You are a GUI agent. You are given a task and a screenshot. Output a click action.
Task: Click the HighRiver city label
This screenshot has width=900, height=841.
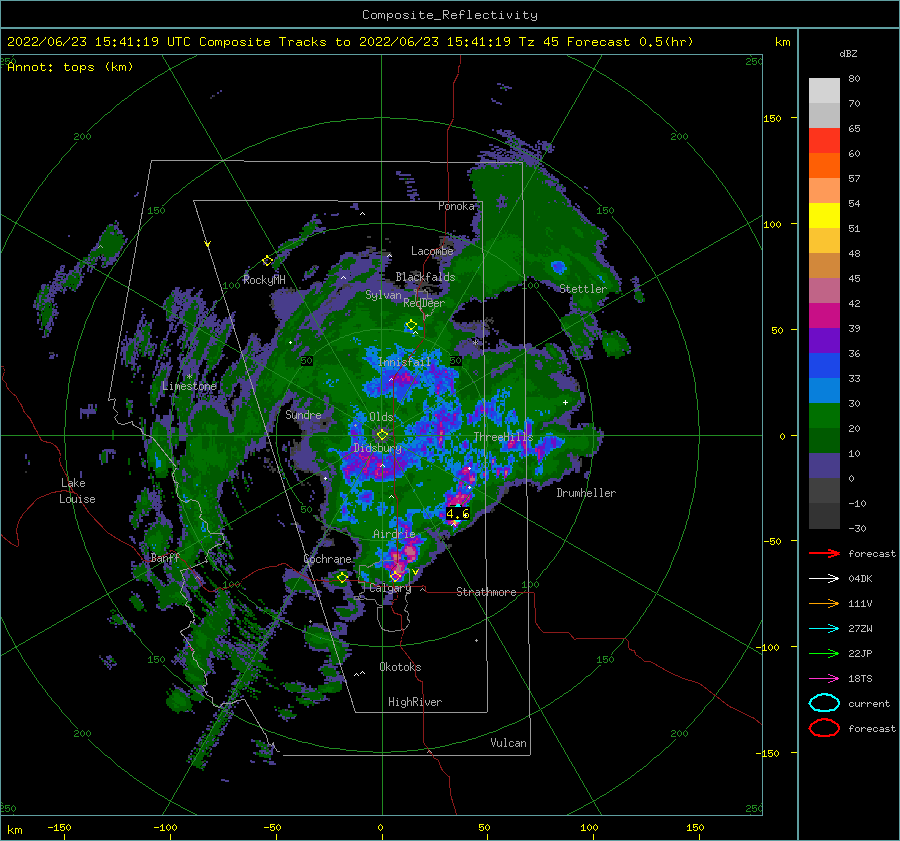pyautogui.click(x=415, y=702)
